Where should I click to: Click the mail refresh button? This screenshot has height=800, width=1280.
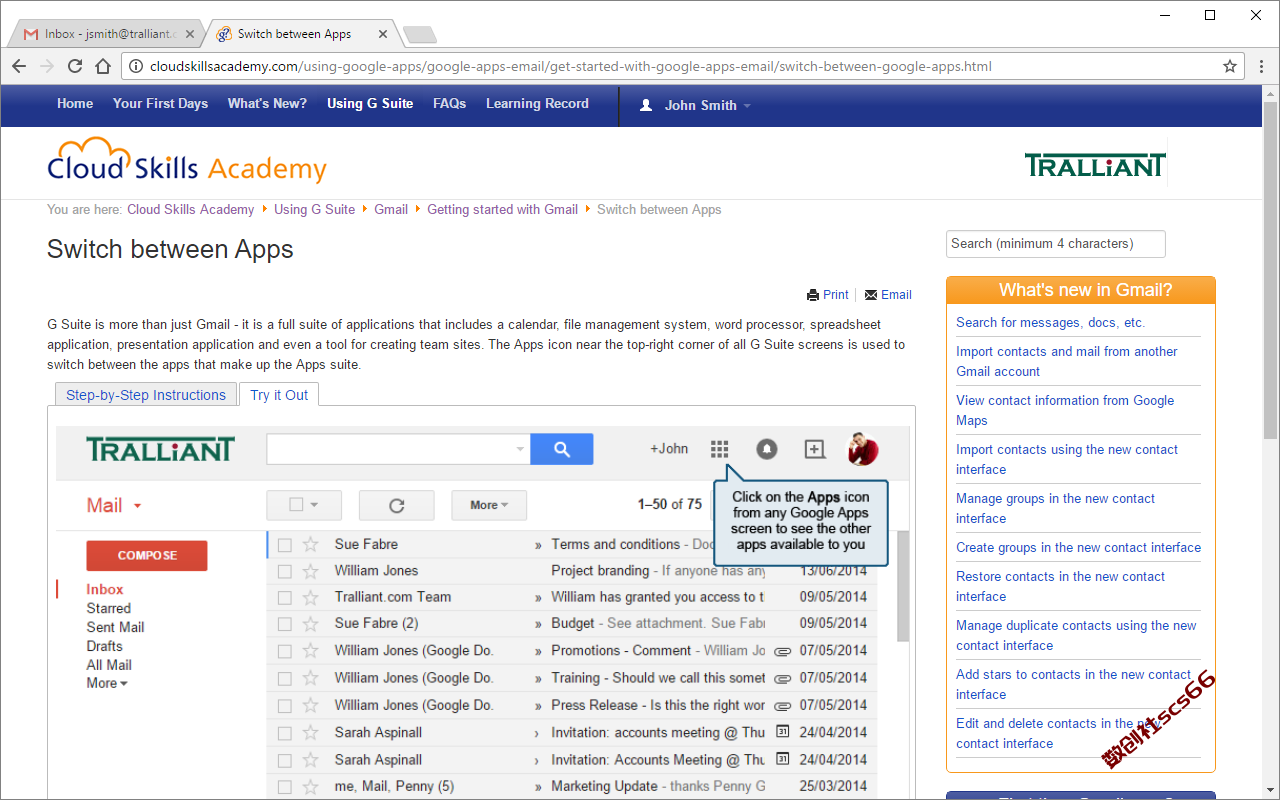click(397, 505)
